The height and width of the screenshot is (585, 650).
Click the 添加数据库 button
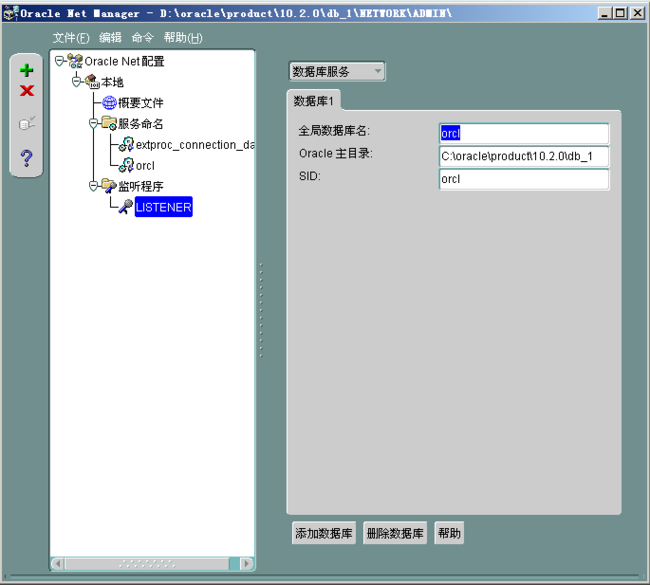(x=324, y=533)
